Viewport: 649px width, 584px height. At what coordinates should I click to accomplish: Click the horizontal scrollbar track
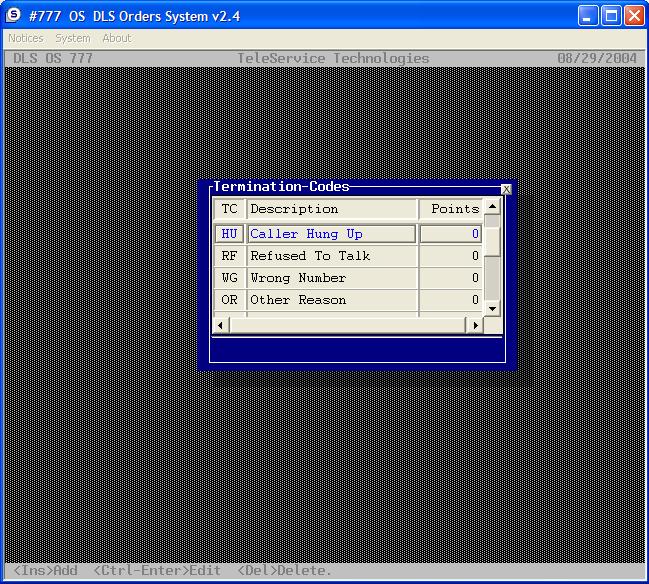tap(348, 325)
